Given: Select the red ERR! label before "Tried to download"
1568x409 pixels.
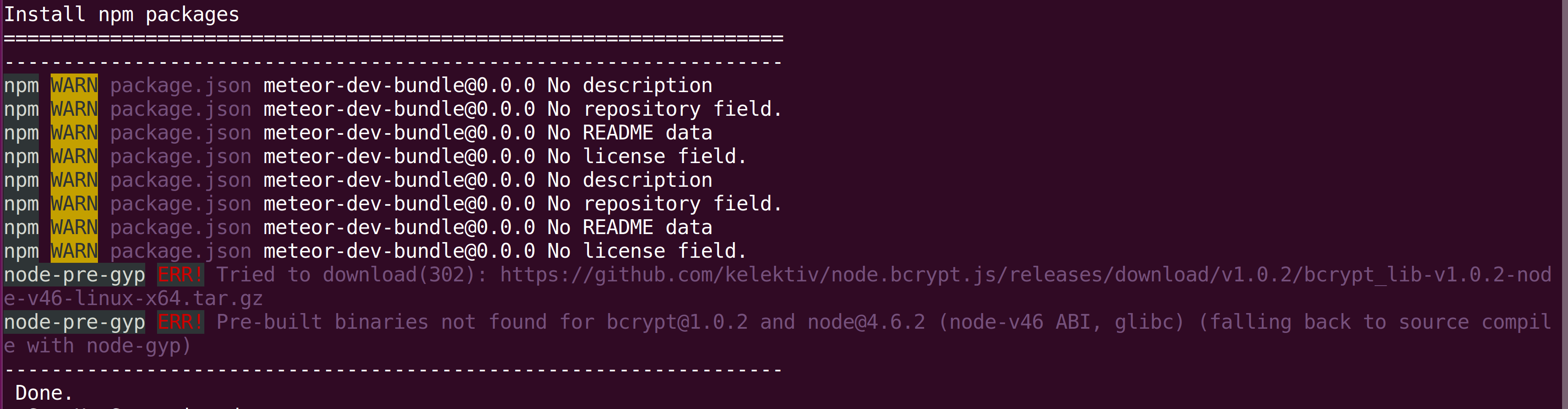Looking at the screenshot, I should click(181, 275).
